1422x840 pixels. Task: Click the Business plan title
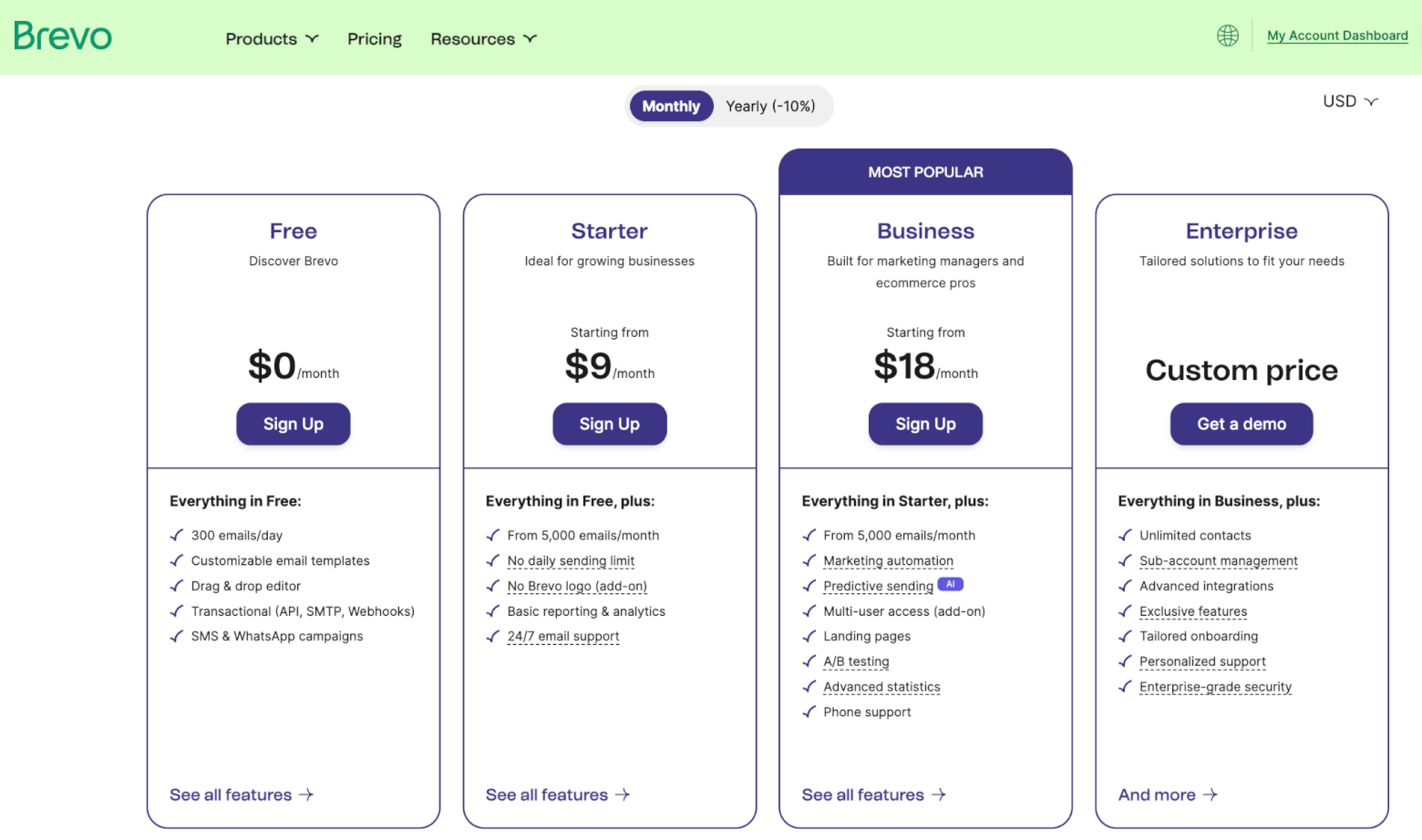(x=925, y=231)
